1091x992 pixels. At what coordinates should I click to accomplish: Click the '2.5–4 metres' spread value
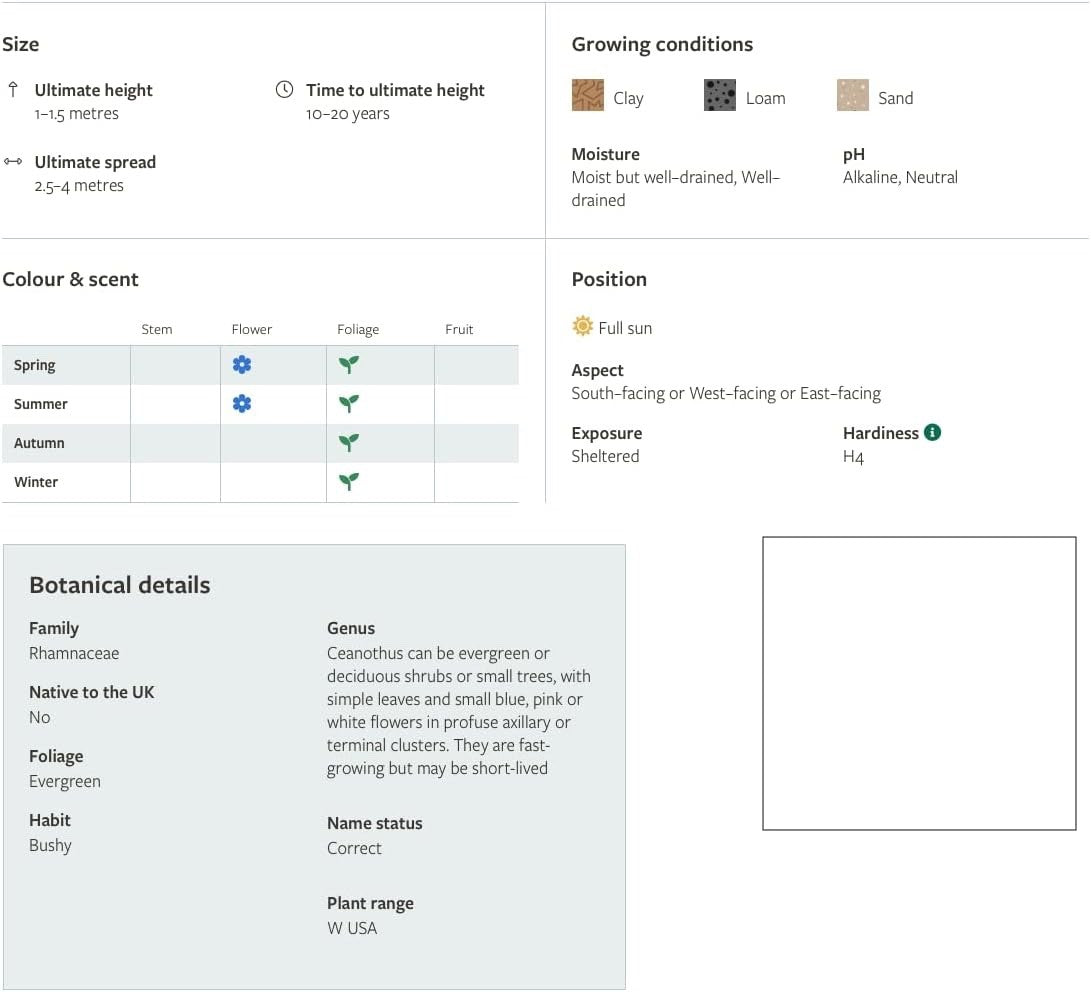tap(79, 186)
